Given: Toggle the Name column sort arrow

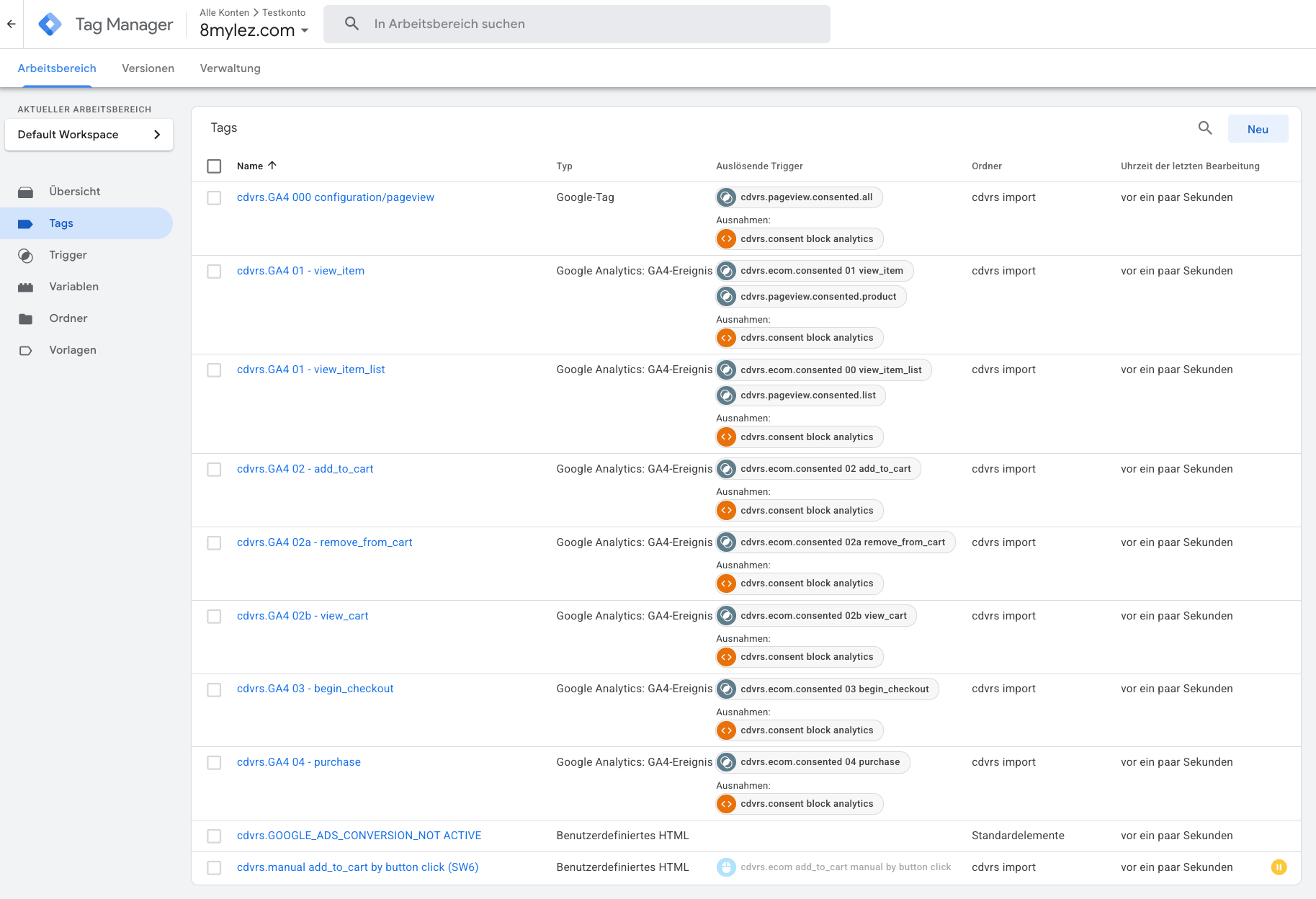Looking at the screenshot, I should [273, 165].
